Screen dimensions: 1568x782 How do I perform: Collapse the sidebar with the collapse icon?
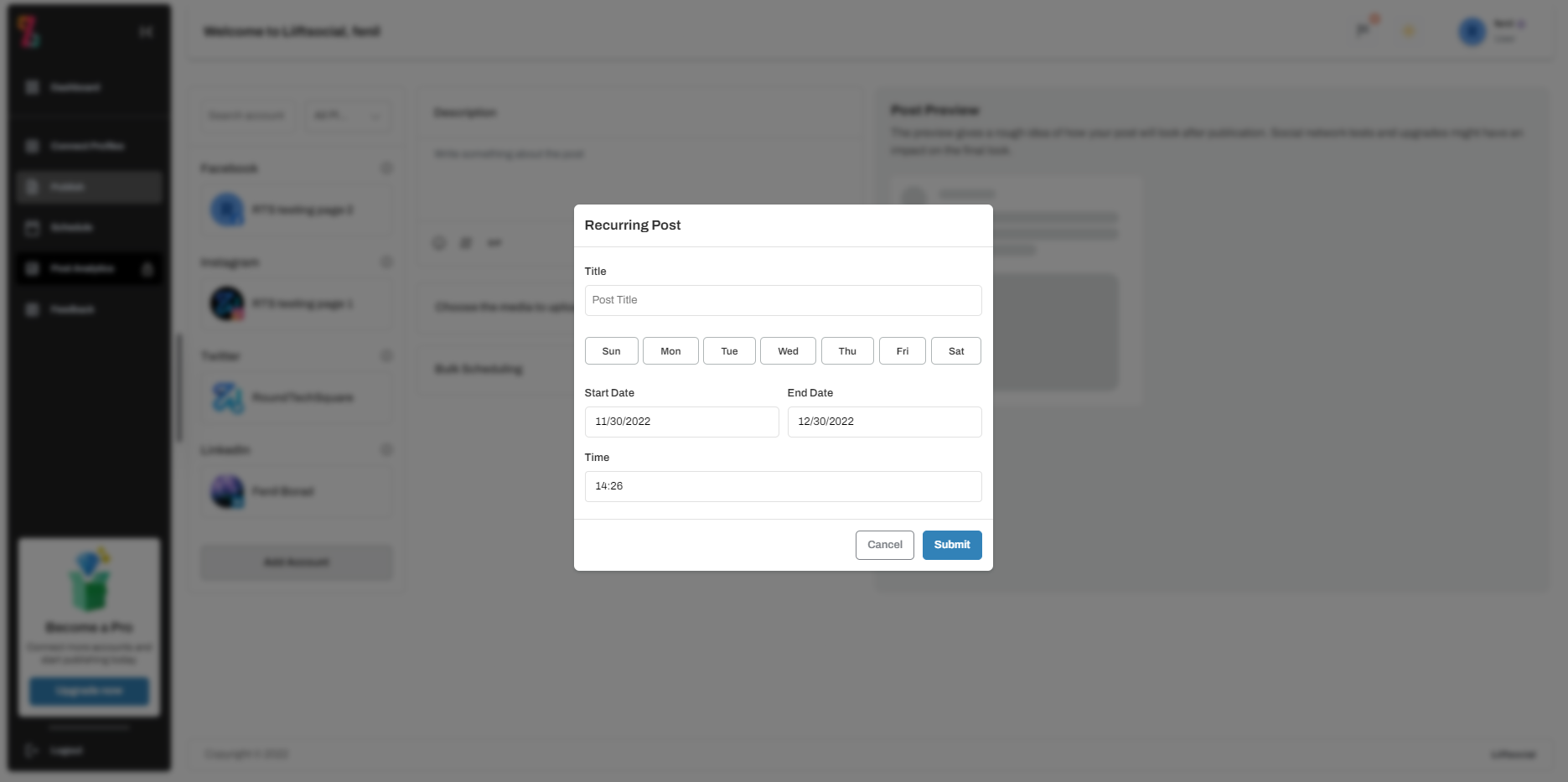point(147,31)
